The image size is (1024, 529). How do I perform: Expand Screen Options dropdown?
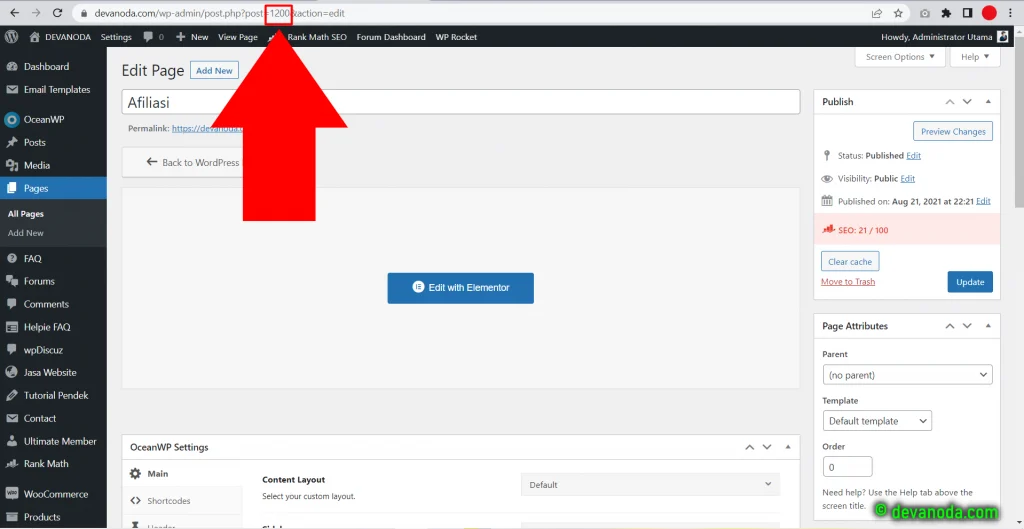900,57
